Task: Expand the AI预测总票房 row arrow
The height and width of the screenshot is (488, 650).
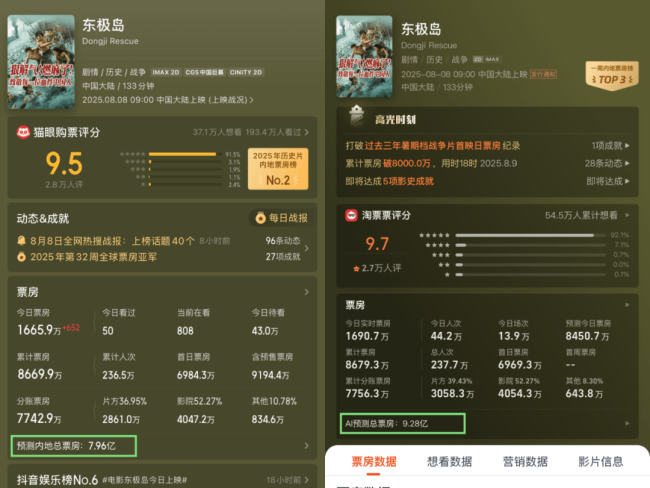Action: coord(627,423)
